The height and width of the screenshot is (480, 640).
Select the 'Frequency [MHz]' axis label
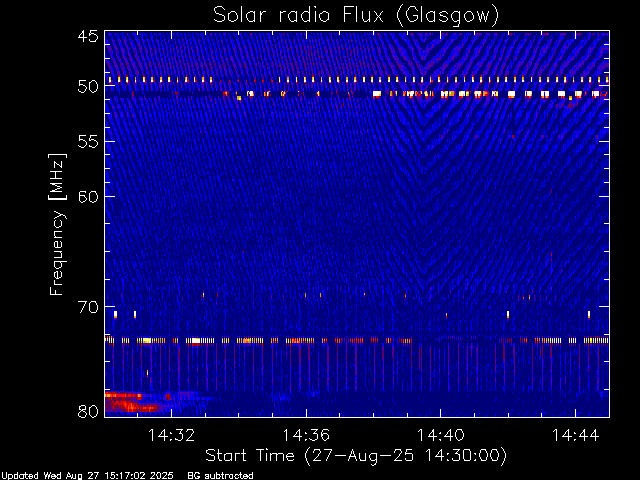pyautogui.click(x=58, y=224)
